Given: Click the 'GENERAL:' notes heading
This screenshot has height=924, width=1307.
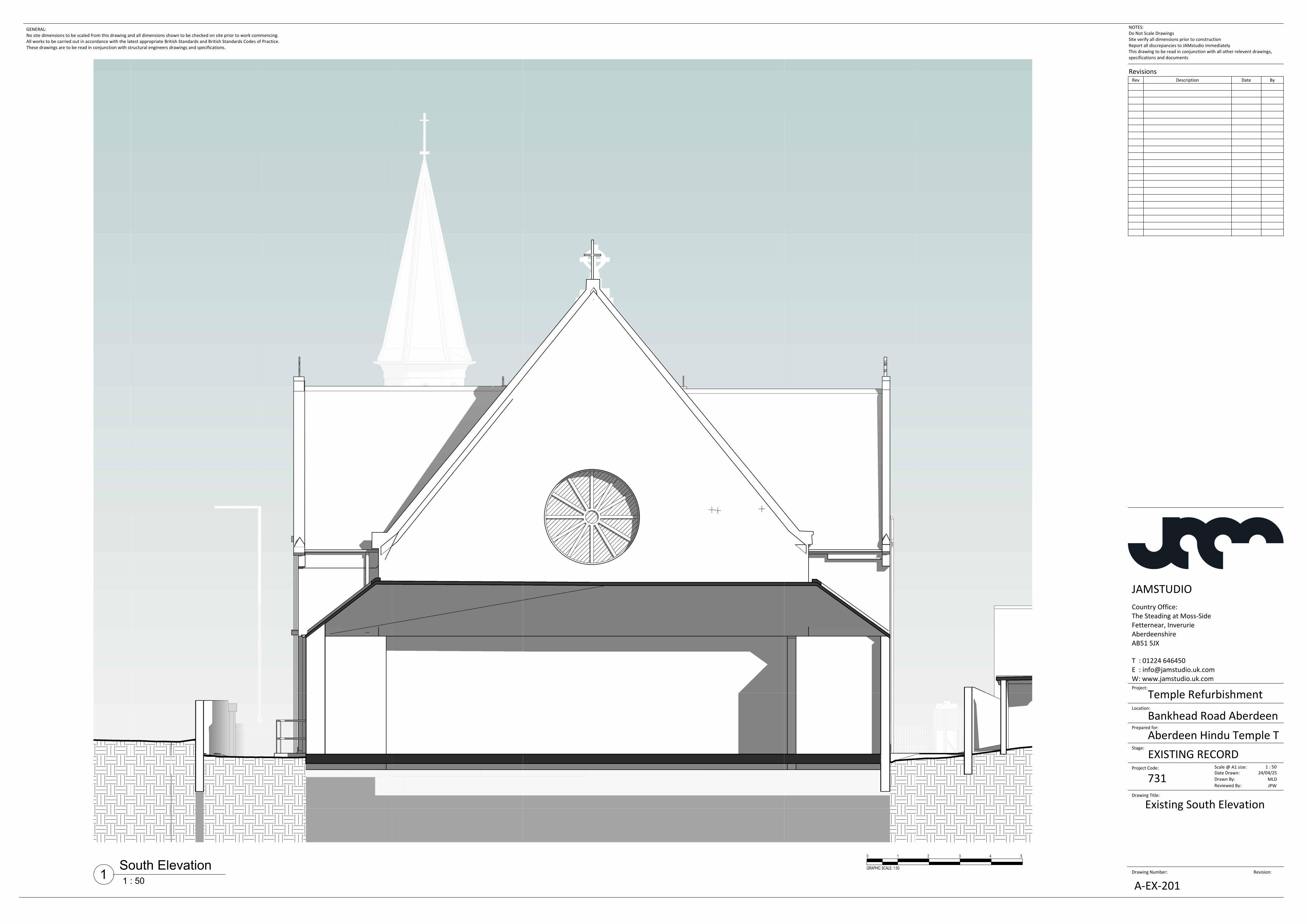Looking at the screenshot, I should click(x=36, y=29).
